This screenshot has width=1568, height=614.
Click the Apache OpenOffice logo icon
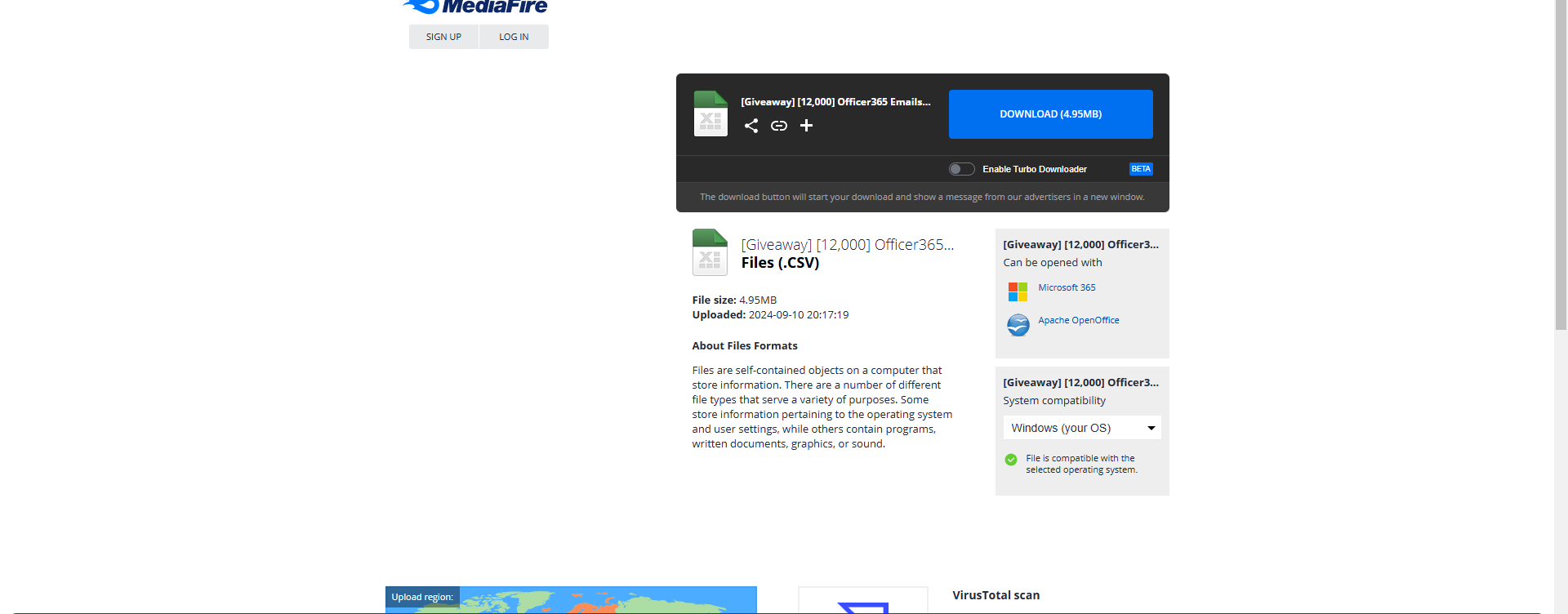click(1018, 325)
